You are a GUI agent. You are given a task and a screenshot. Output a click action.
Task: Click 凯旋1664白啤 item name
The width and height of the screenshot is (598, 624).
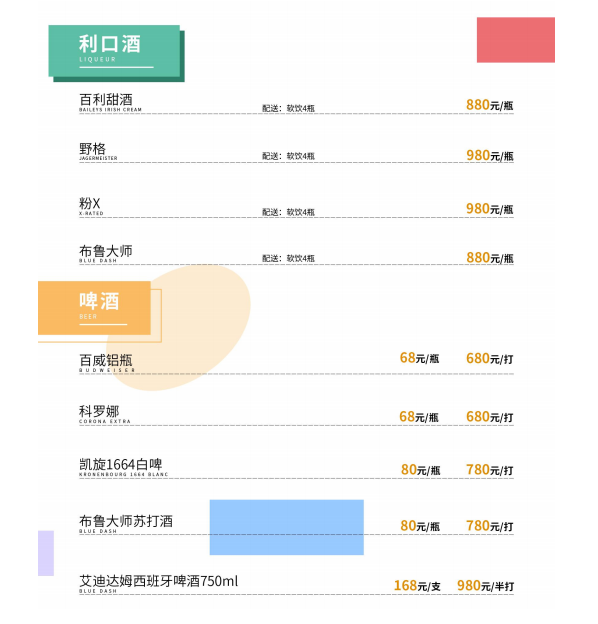(x=123, y=467)
